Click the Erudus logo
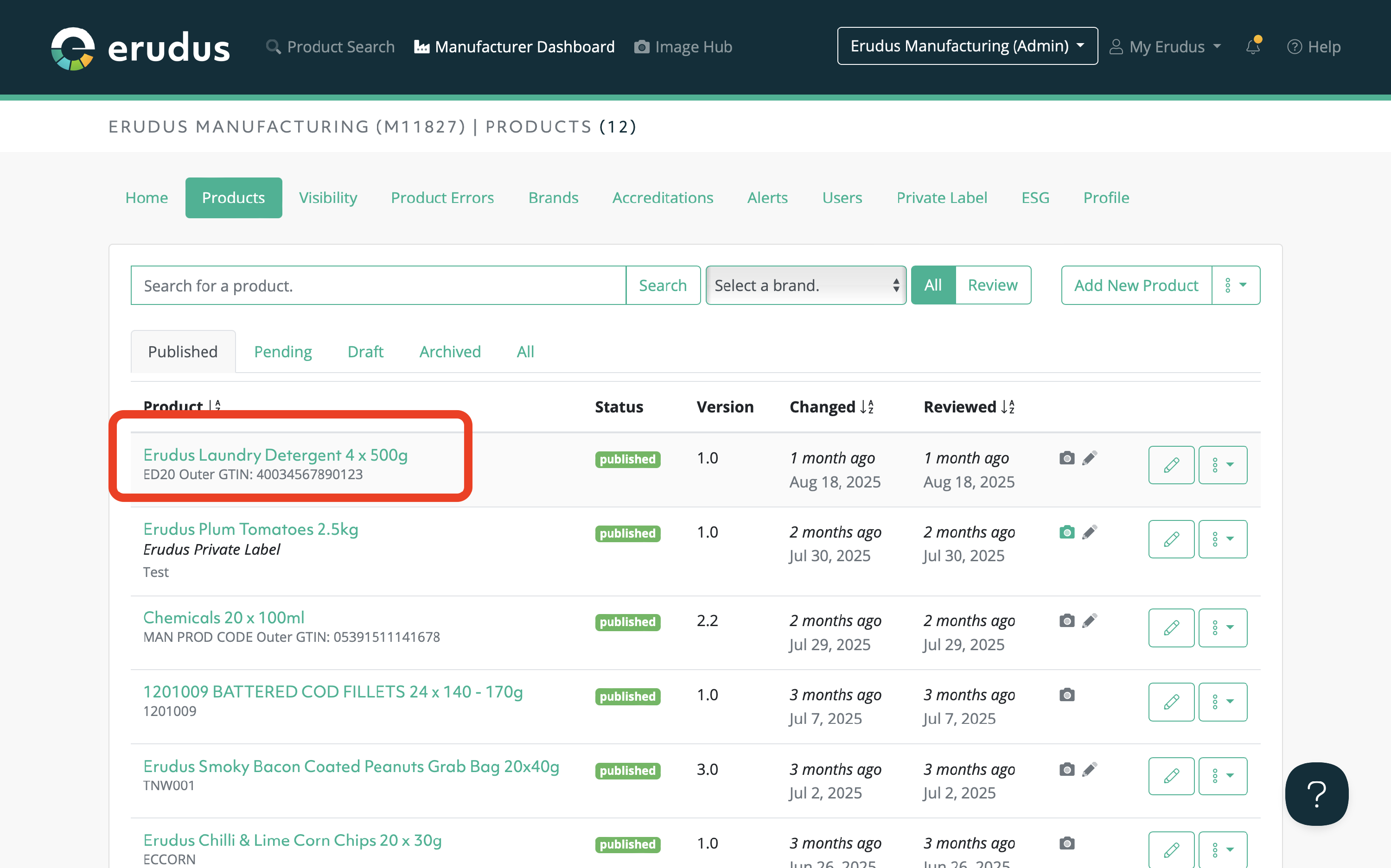 pyautogui.click(x=140, y=48)
